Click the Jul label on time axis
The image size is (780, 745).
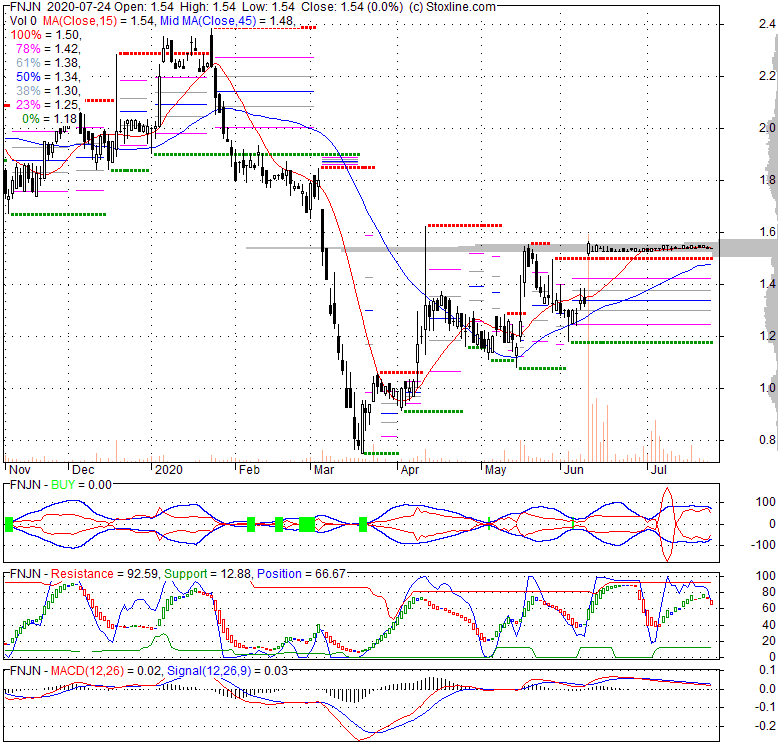(659, 470)
